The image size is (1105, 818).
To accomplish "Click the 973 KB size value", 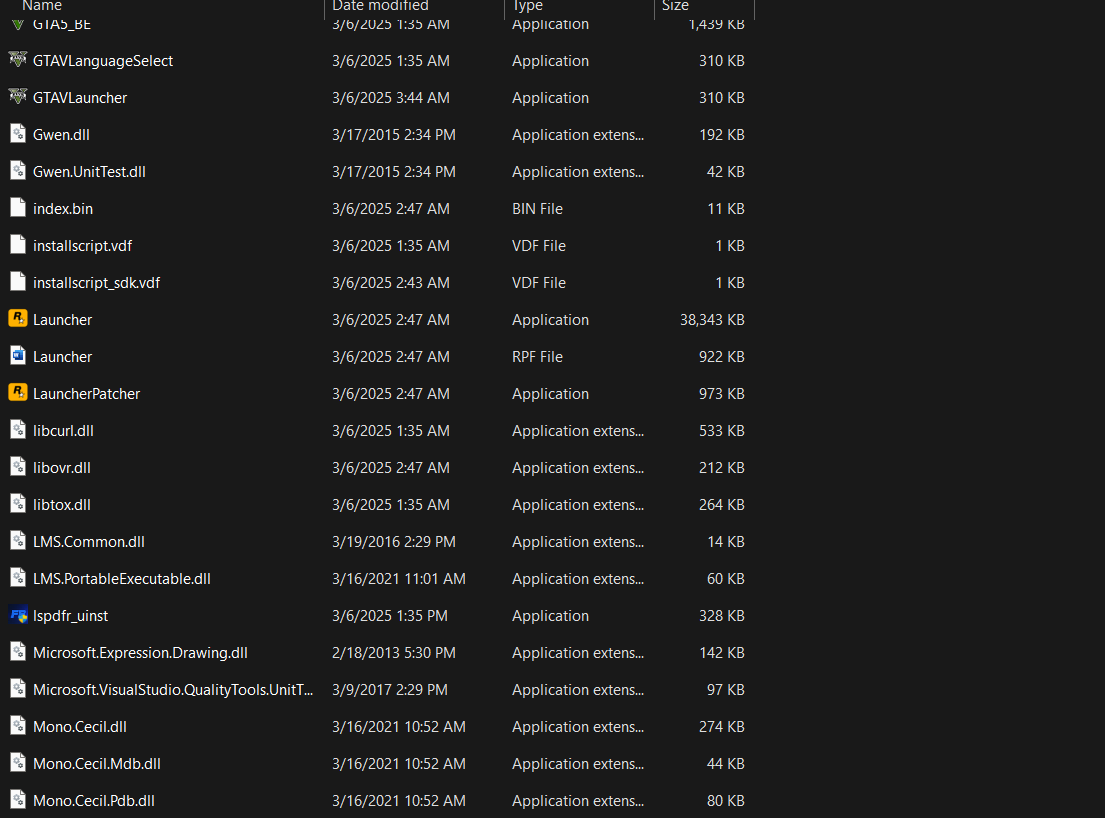I will click(722, 394).
